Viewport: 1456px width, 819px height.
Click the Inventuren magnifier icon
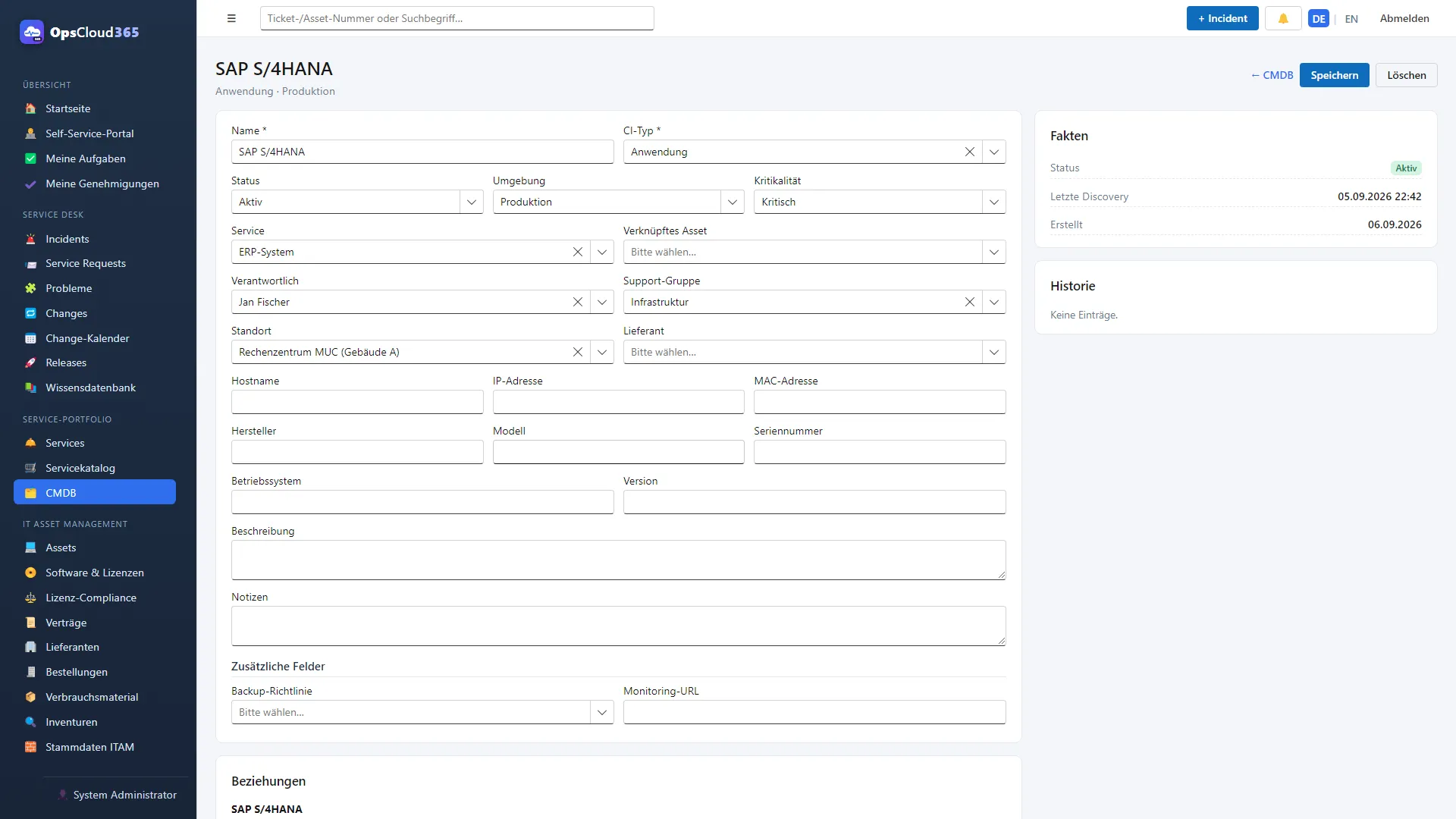coord(30,722)
